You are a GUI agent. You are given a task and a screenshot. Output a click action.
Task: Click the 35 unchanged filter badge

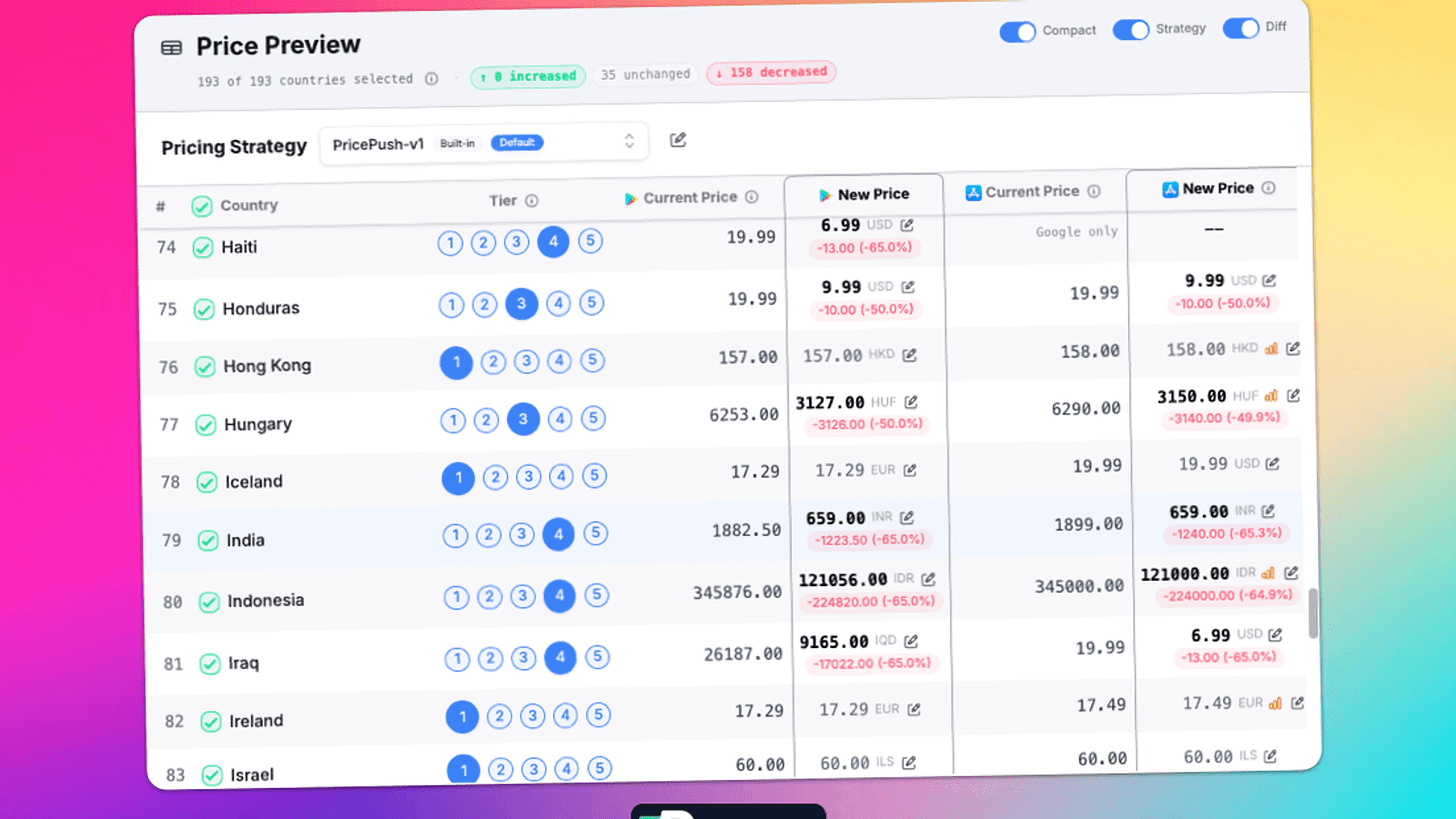[645, 74]
